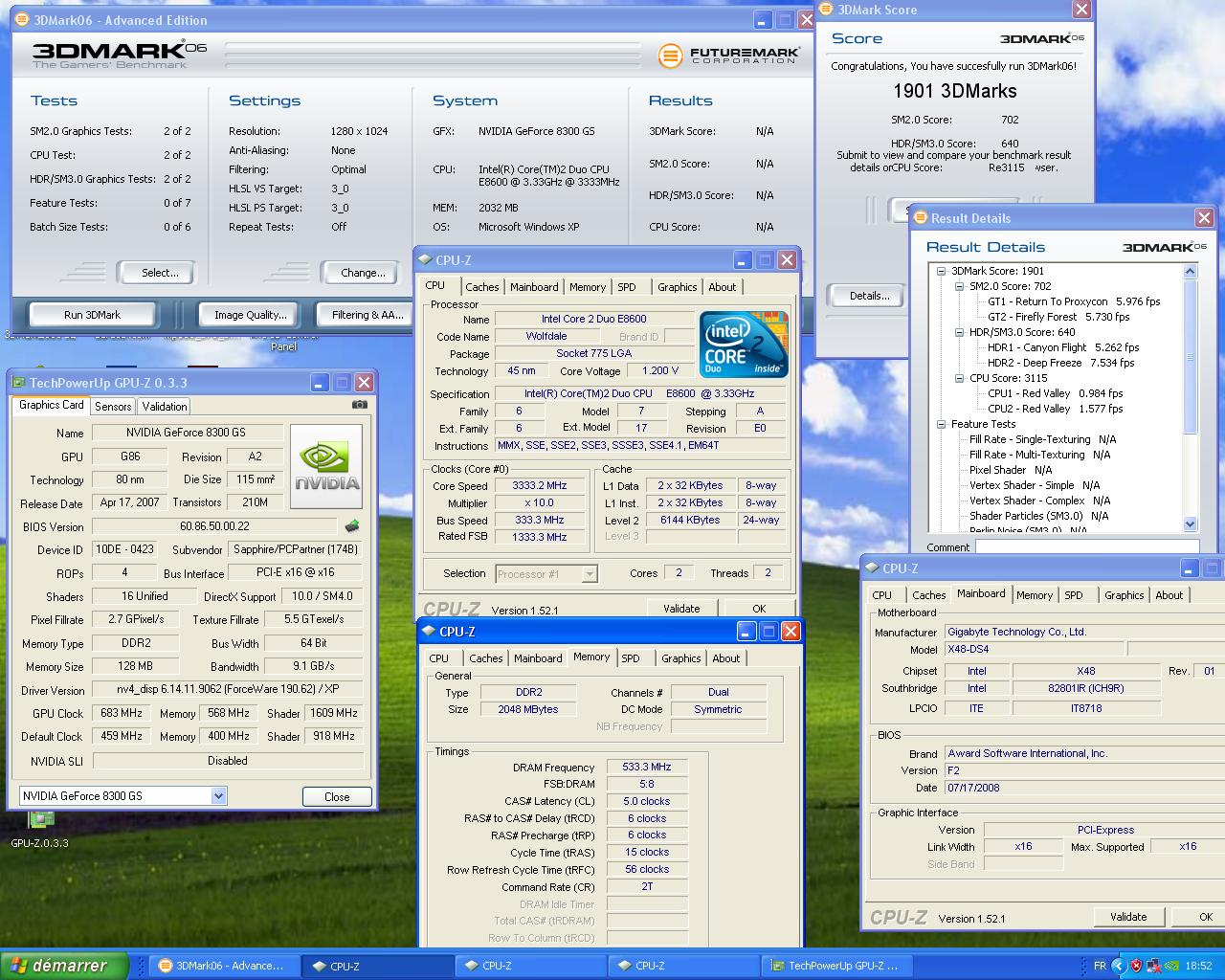Viewport: 1225px width, 980px height.
Task: Click the CPU-Z Memory window title icon
Action: (x=428, y=631)
